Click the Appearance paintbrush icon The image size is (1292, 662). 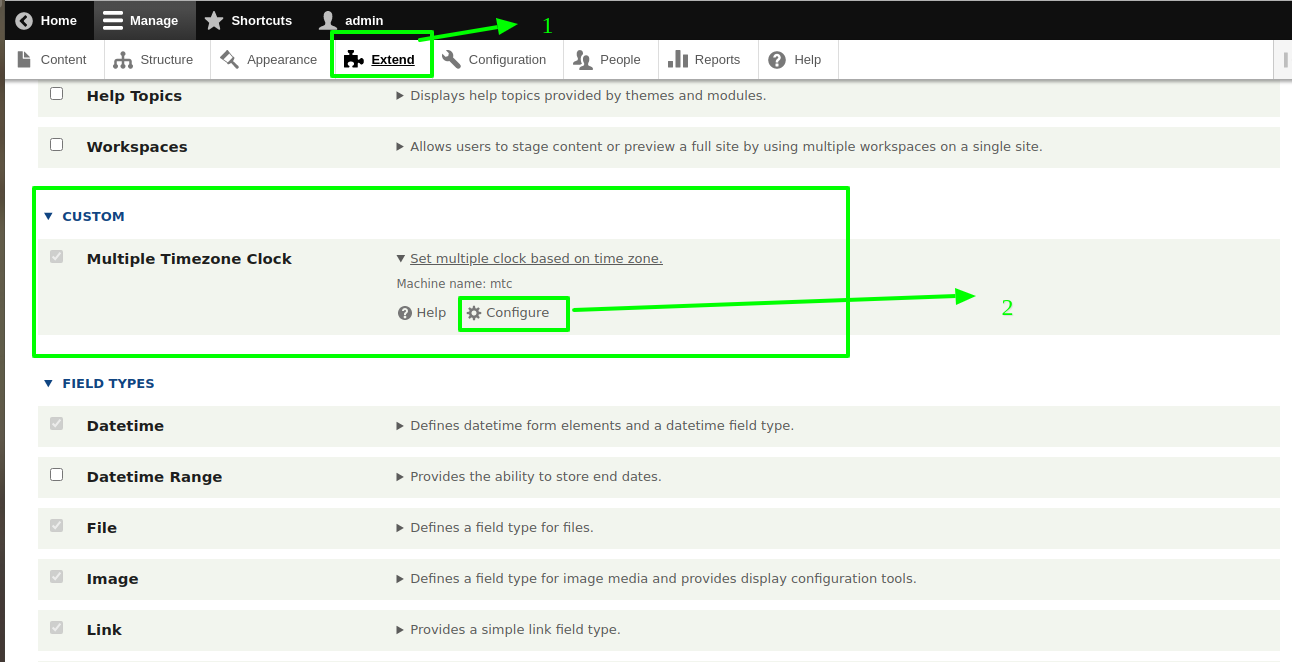pyautogui.click(x=230, y=60)
